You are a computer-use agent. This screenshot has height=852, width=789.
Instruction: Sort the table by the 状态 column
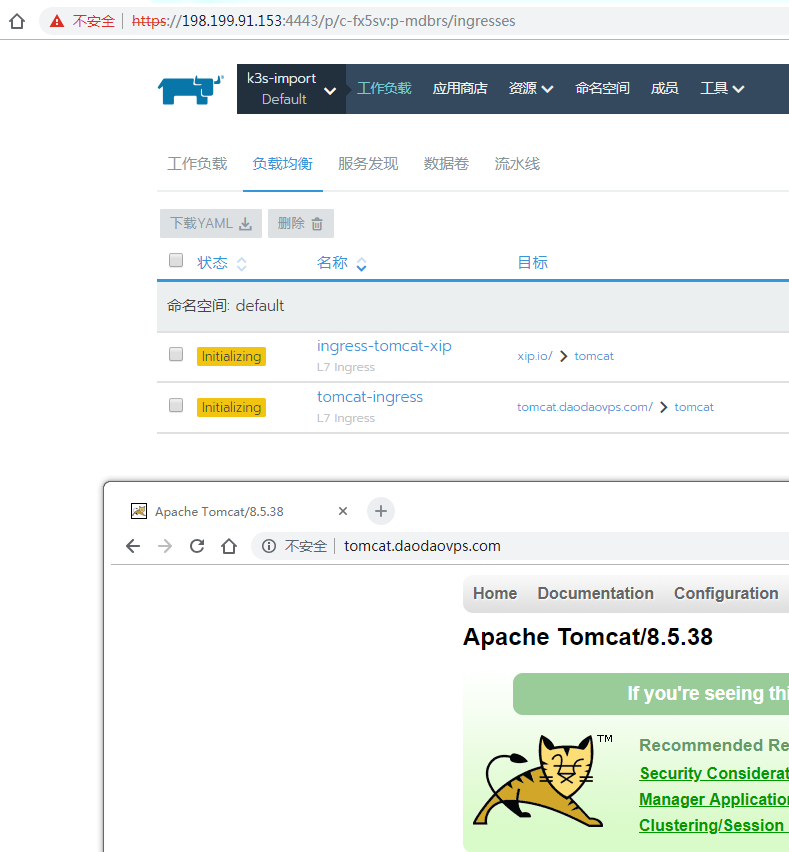pos(222,263)
